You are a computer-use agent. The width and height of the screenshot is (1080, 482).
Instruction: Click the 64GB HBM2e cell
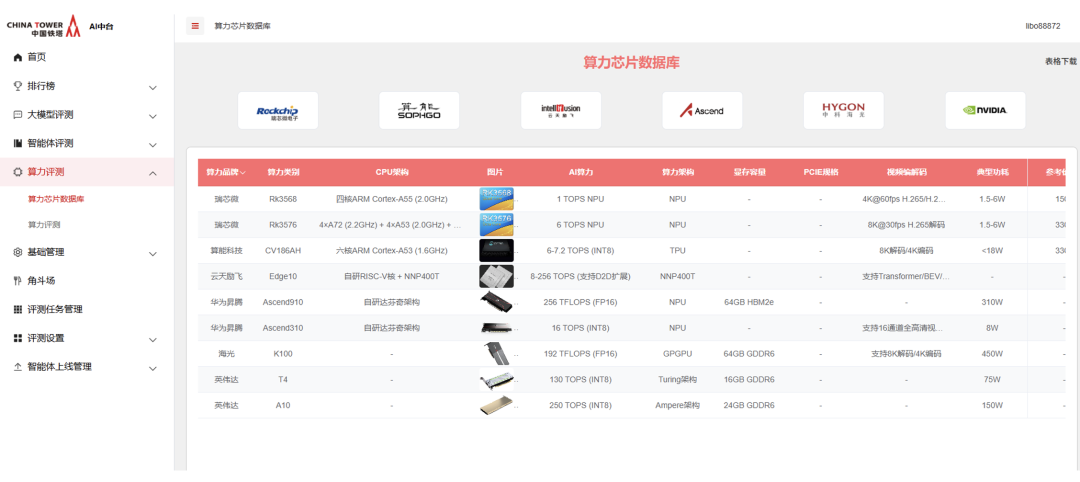tap(749, 302)
